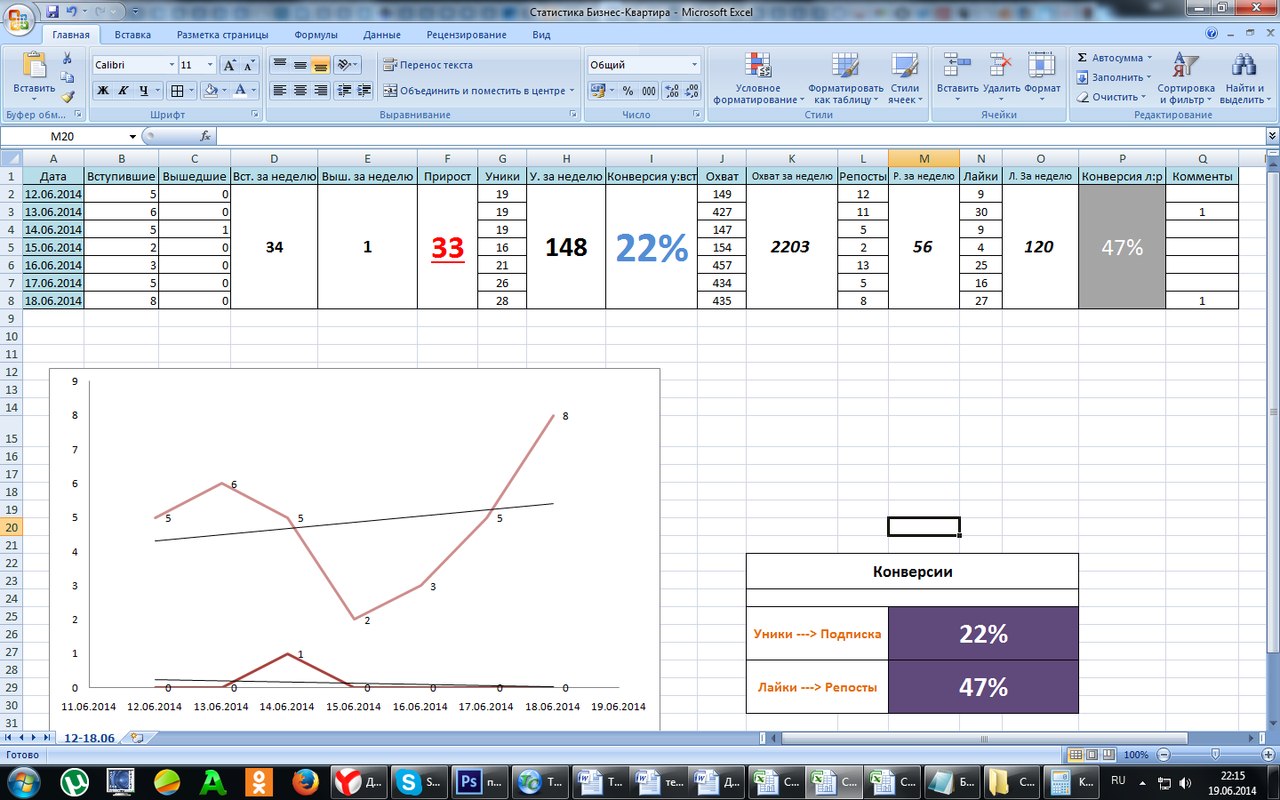The height and width of the screenshot is (800, 1280).
Task: Click the fx insert function button
Action: tap(206, 135)
